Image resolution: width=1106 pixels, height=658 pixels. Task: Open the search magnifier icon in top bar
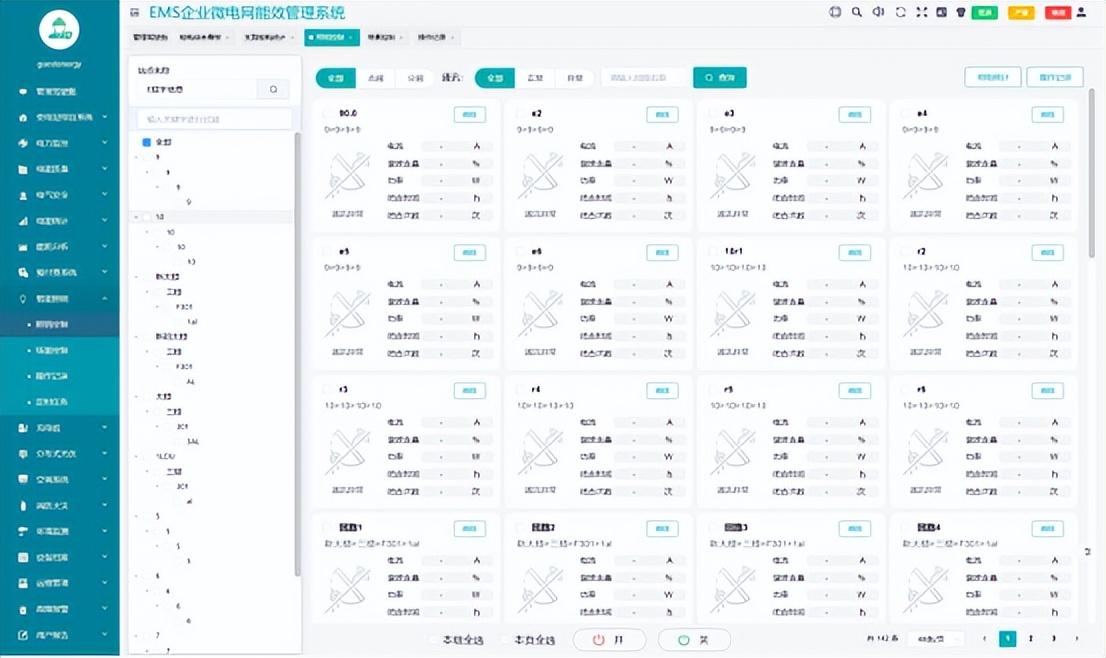(855, 11)
